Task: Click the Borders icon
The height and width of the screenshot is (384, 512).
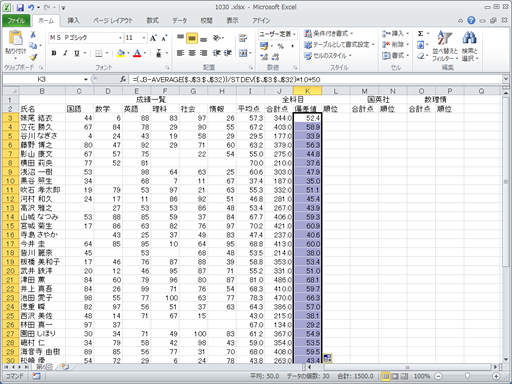Action: [x=99, y=53]
